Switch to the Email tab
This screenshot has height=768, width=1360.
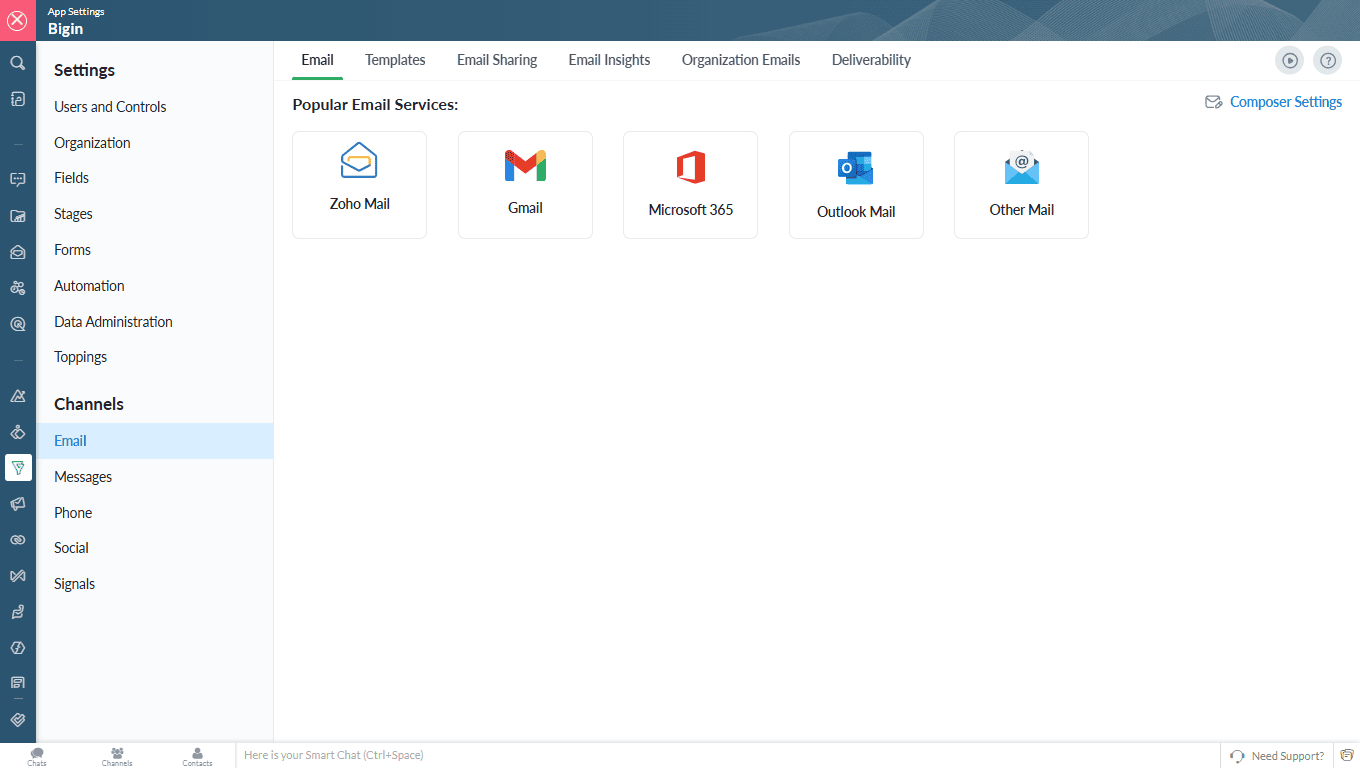pos(317,60)
